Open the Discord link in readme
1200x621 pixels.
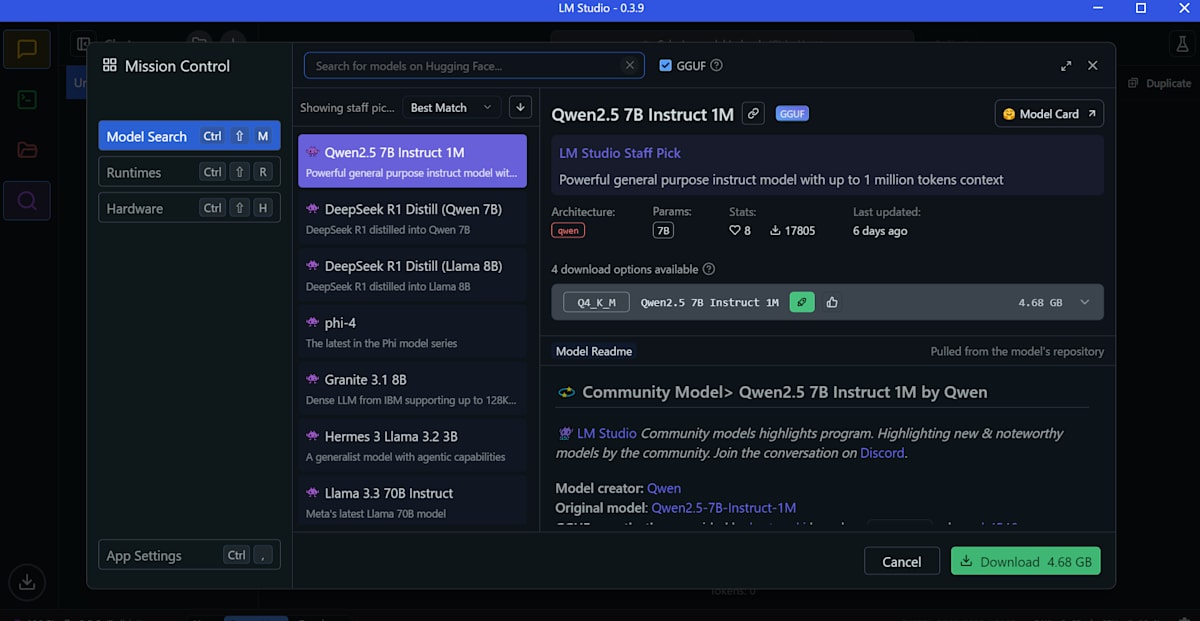882,453
